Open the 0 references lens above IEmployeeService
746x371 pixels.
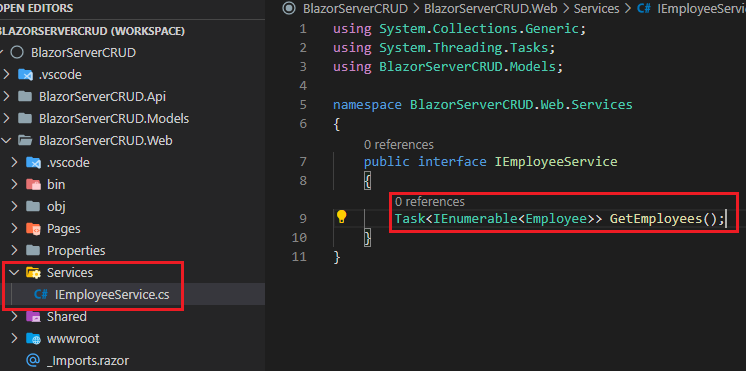tap(399, 144)
